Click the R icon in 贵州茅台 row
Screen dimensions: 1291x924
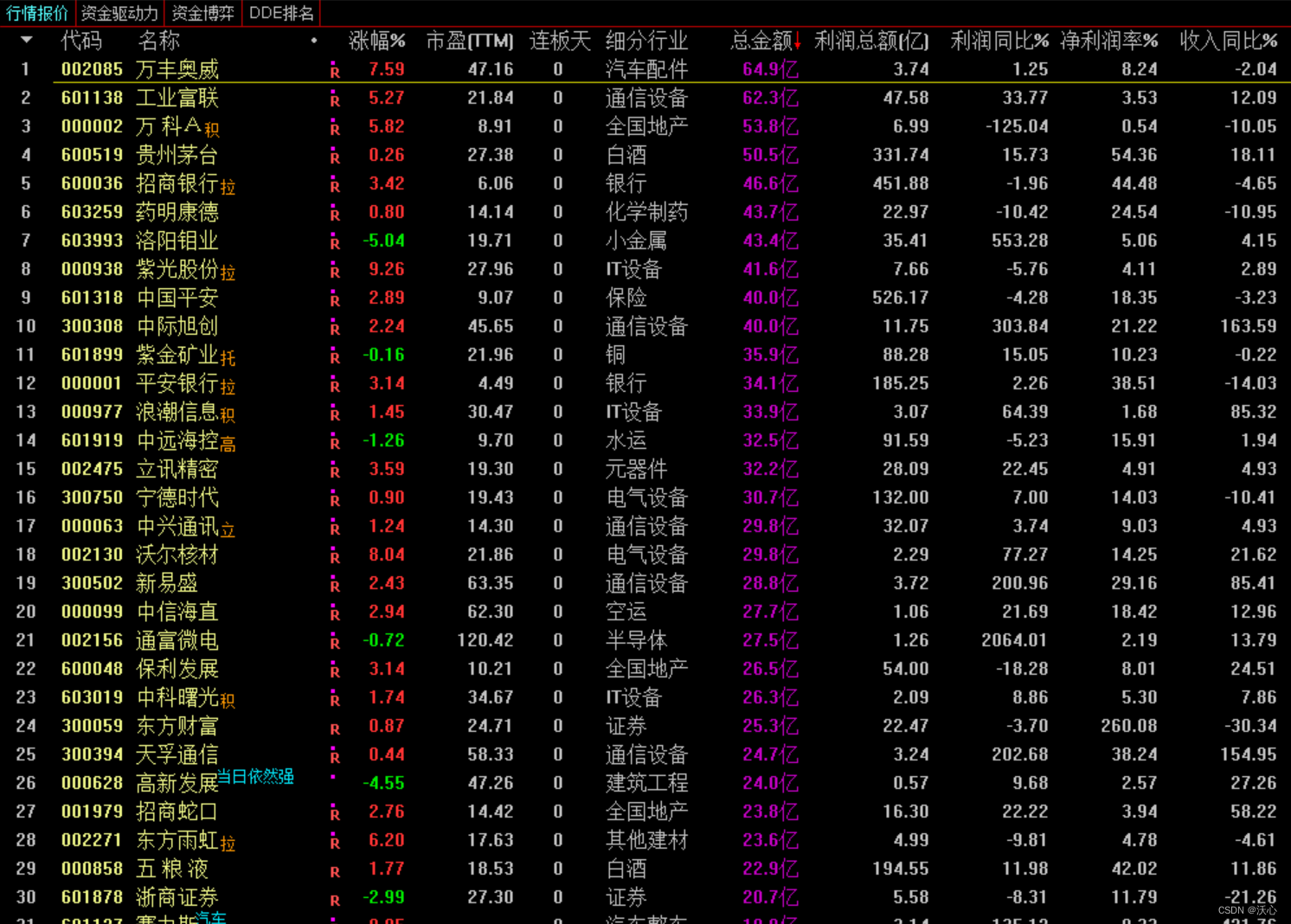pos(335,157)
